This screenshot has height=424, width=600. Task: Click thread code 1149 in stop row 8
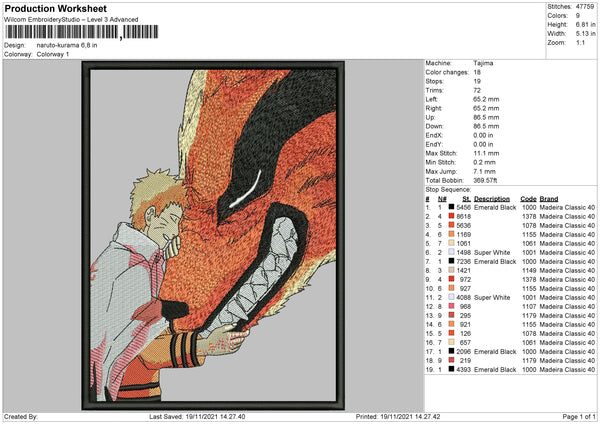pos(529,270)
